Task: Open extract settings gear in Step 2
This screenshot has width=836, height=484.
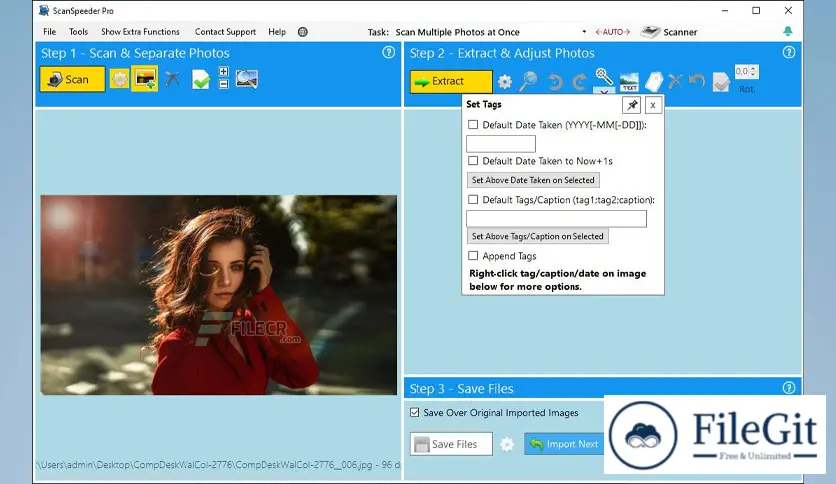Action: point(504,82)
